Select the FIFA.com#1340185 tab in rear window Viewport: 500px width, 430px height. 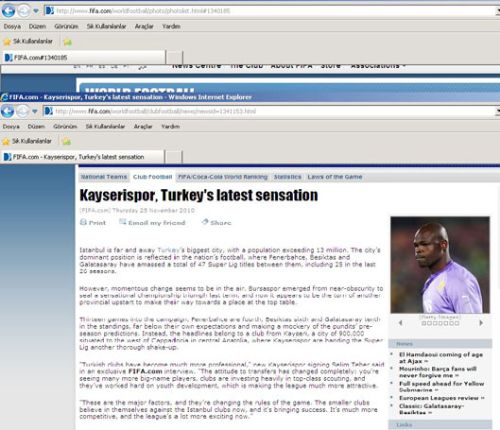coord(84,57)
